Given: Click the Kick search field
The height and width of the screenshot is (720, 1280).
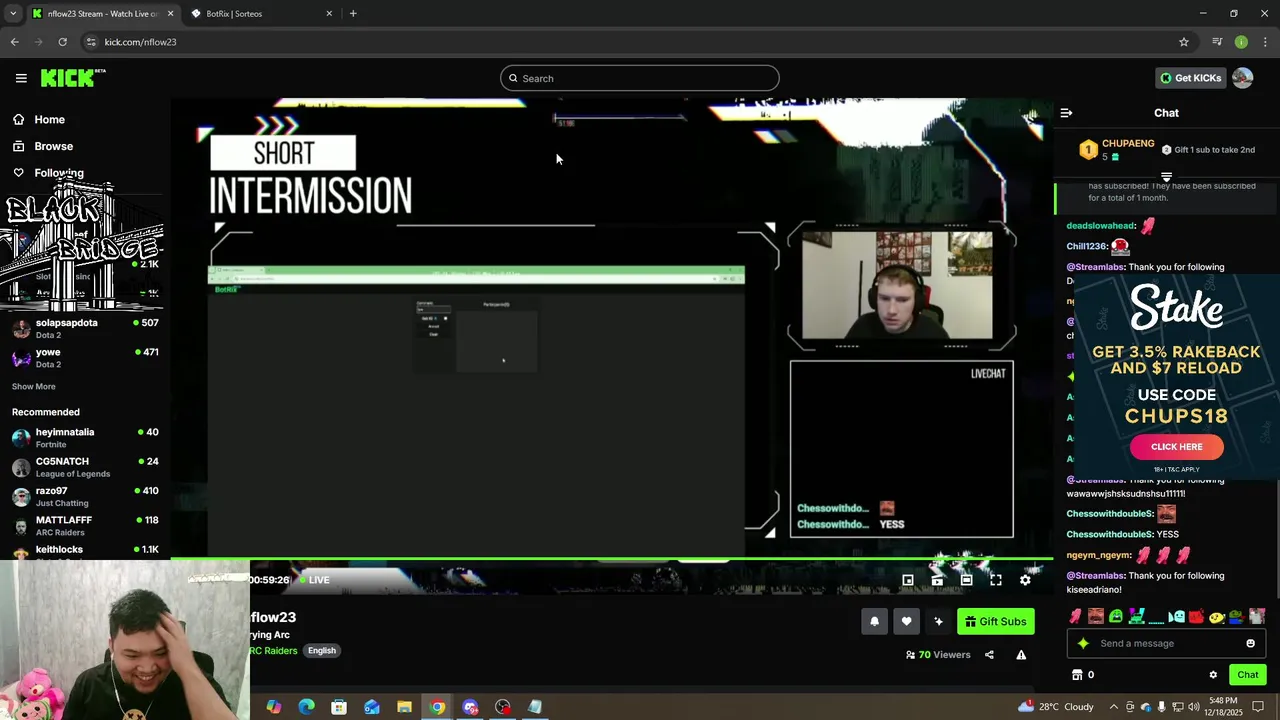Looking at the screenshot, I should pyautogui.click(x=640, y=78).
